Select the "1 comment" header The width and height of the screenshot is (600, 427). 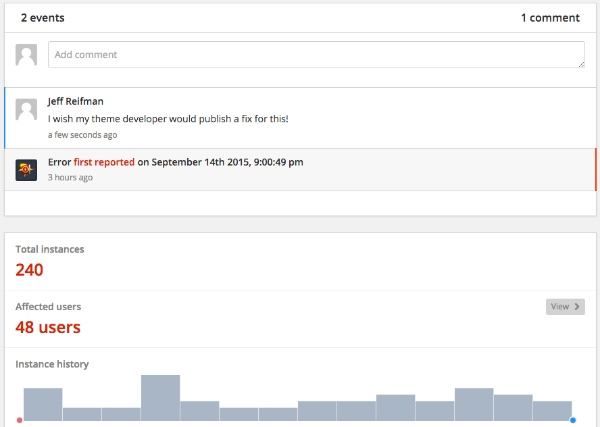point(550,17)
